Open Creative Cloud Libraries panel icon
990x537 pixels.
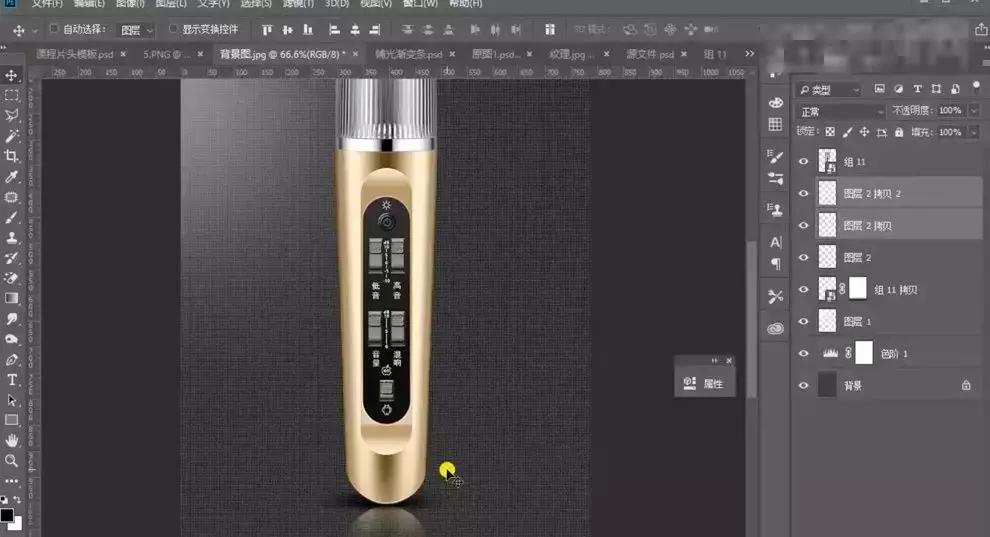coord(775,328)
